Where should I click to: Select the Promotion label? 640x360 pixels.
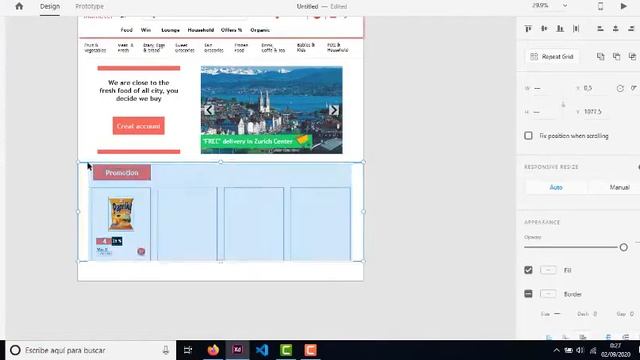(122, 173)
